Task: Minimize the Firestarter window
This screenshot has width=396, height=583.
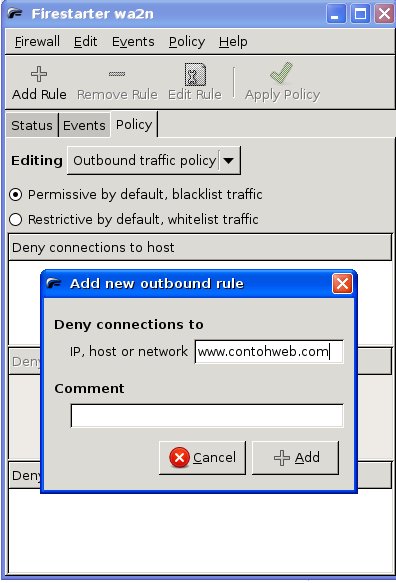Action: pos(336,14)
